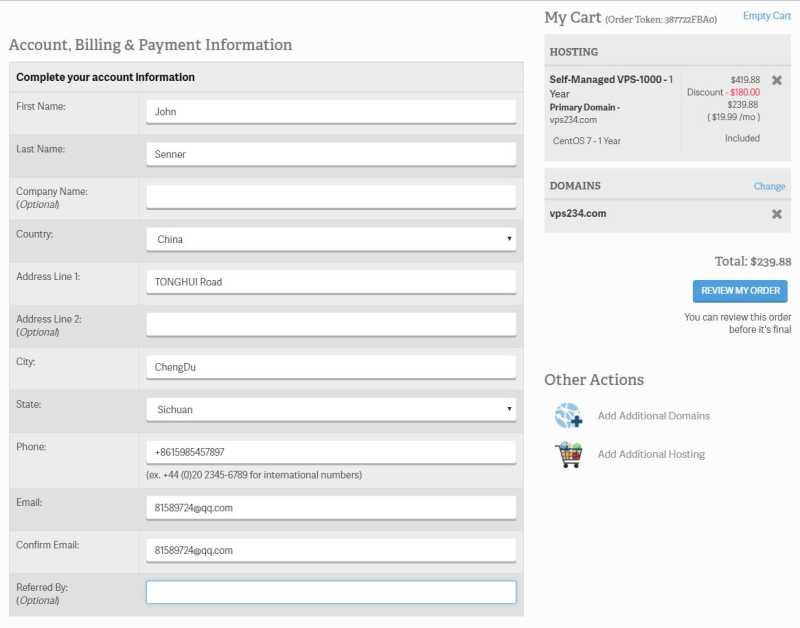
Task: Focus the Last Name field containing Senner
Action: (331, 154)
